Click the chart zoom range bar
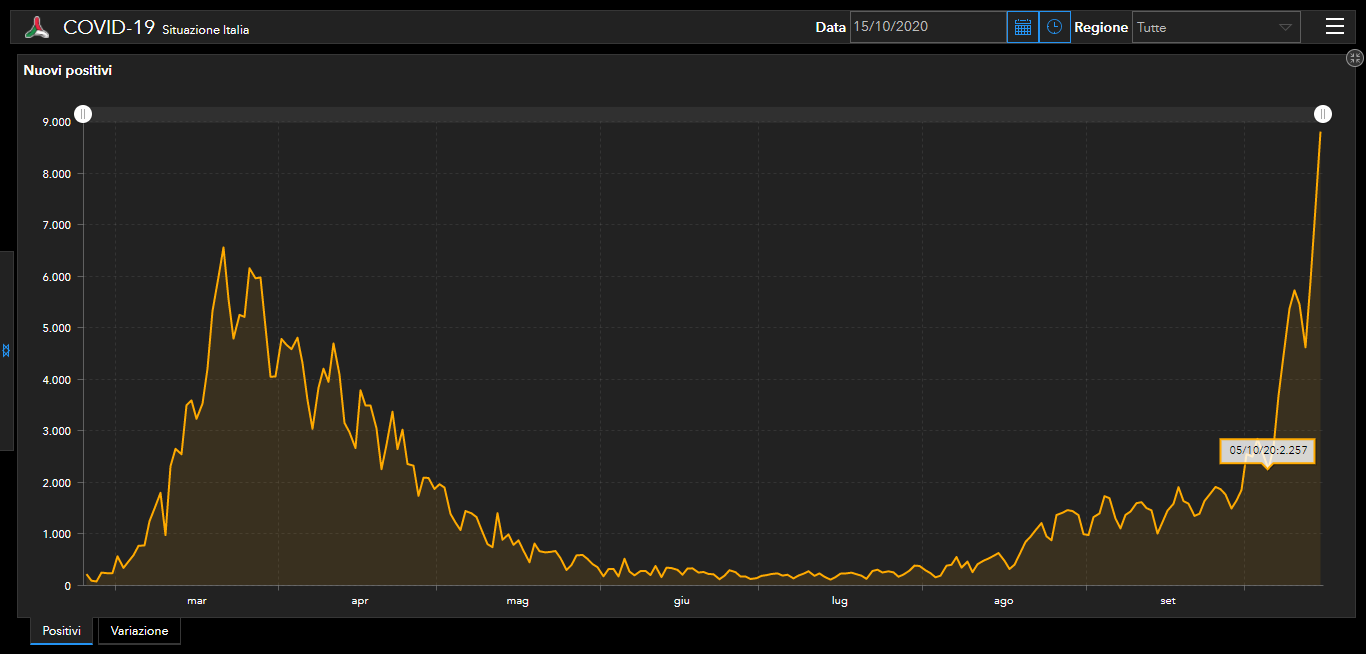This screenshot has width=1366, height=654. (x=700, y=114)
